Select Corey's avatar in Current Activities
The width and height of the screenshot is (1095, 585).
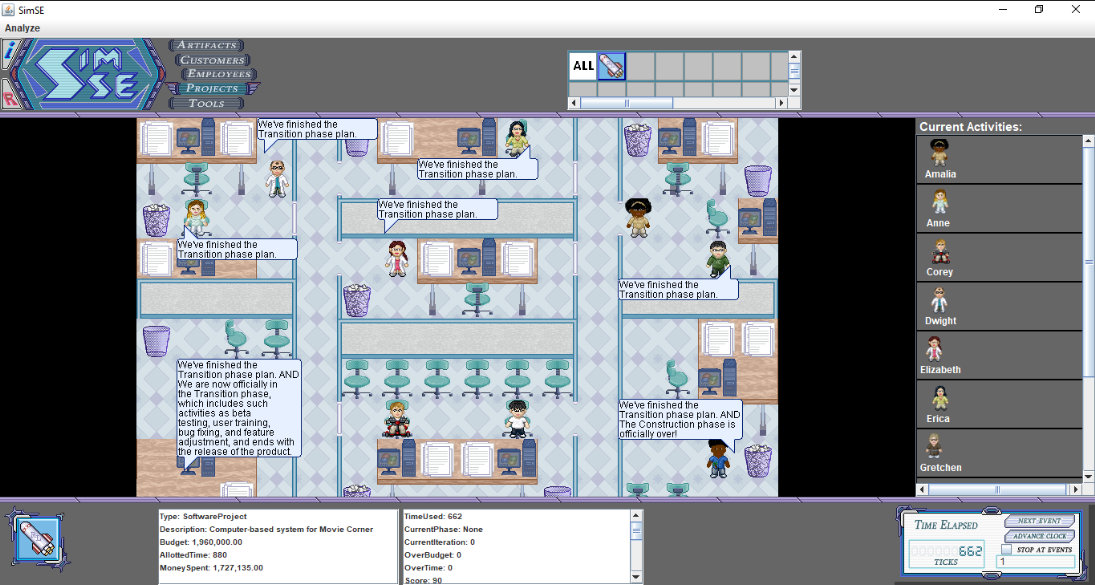tap(939, 251)
